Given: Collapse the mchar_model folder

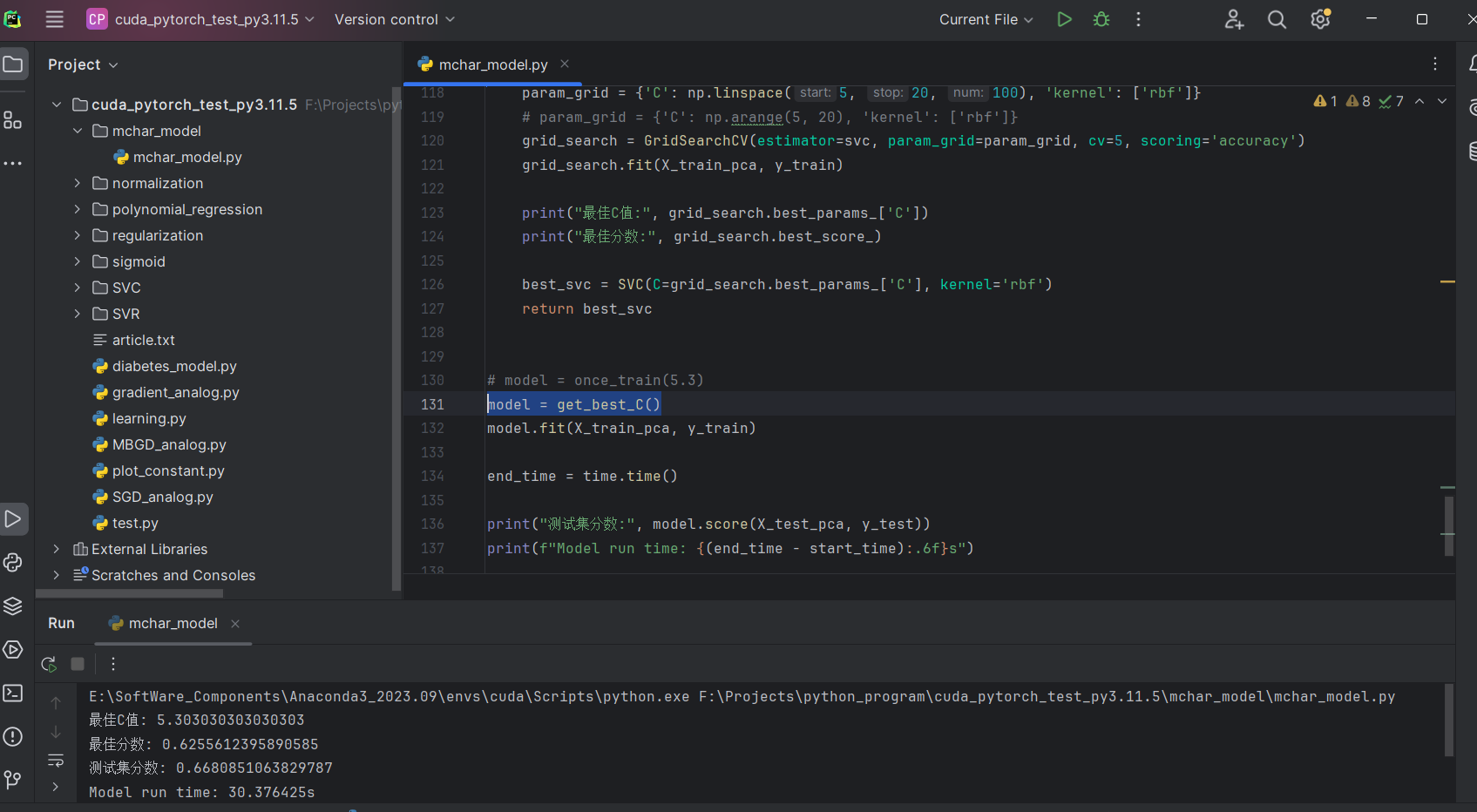Looking at the screenshot, I should pyautogui.click(x=78, y=131).
